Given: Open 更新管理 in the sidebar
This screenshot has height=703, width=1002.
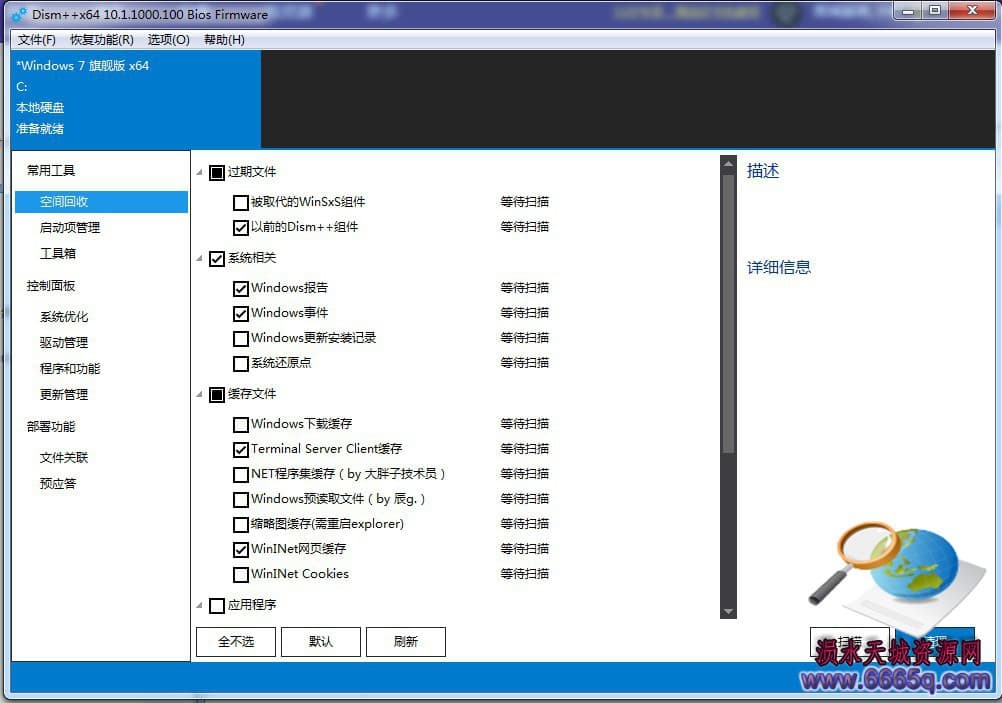Looking at the screenshot, I should click(x=64, y=394).
